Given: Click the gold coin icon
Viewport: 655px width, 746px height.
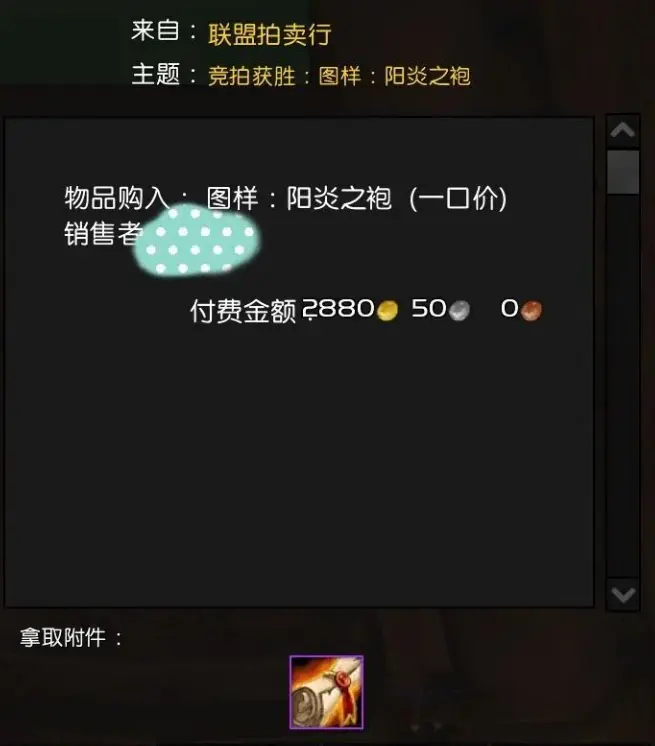Looking at the screenshot, I should coord(387,311).
